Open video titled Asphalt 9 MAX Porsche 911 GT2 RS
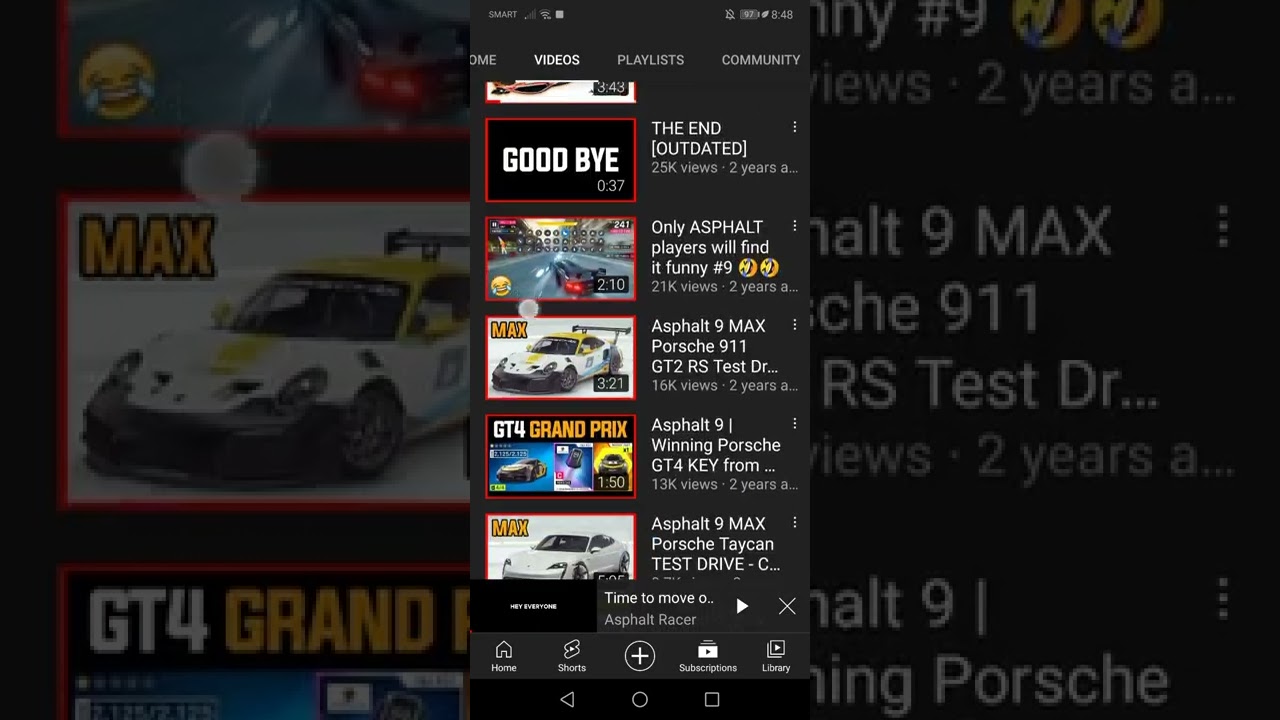Image resolution: width=1280 pixels, height=720 pixels. click(x=714, y=346)
